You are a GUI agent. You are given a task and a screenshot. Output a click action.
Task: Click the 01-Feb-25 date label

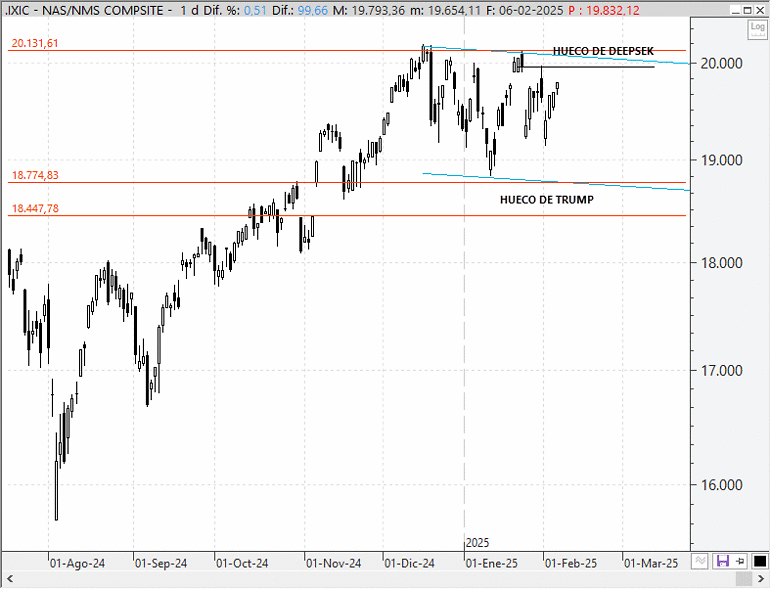pyautogui.click(x=571, y=563)
